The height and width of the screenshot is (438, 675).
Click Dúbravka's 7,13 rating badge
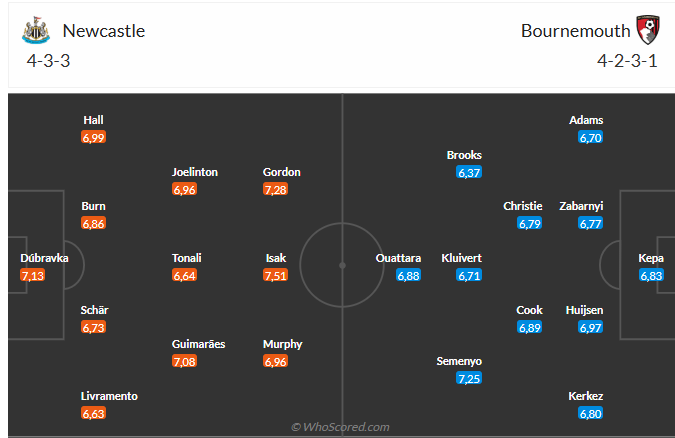point(32,275)
